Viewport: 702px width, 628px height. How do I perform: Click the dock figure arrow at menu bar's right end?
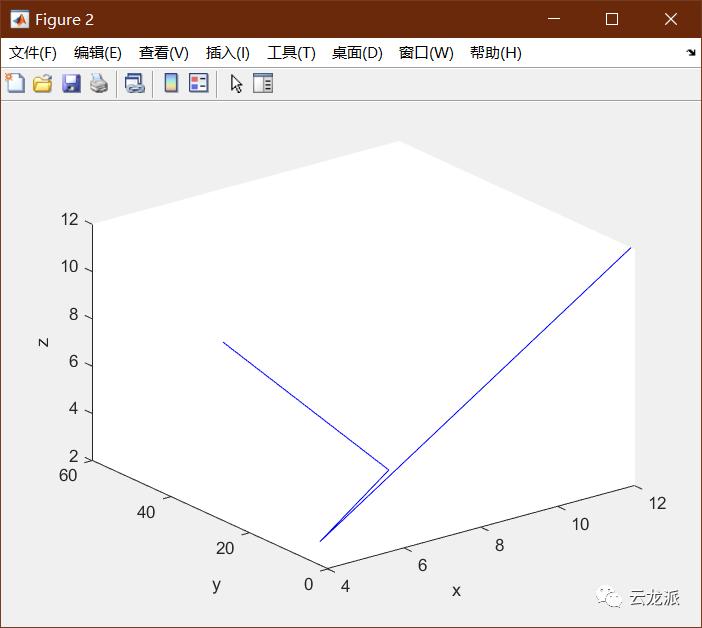click(x=691, y=53)
